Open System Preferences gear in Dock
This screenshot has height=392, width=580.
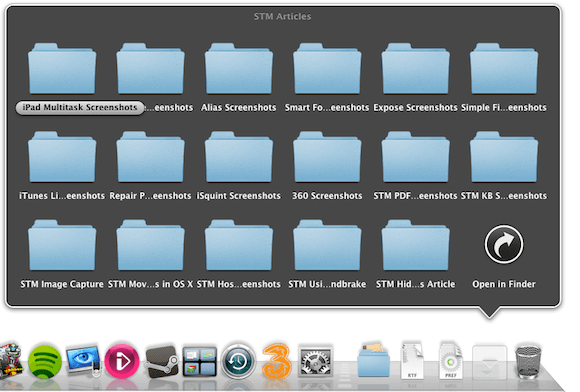(316, 361)
